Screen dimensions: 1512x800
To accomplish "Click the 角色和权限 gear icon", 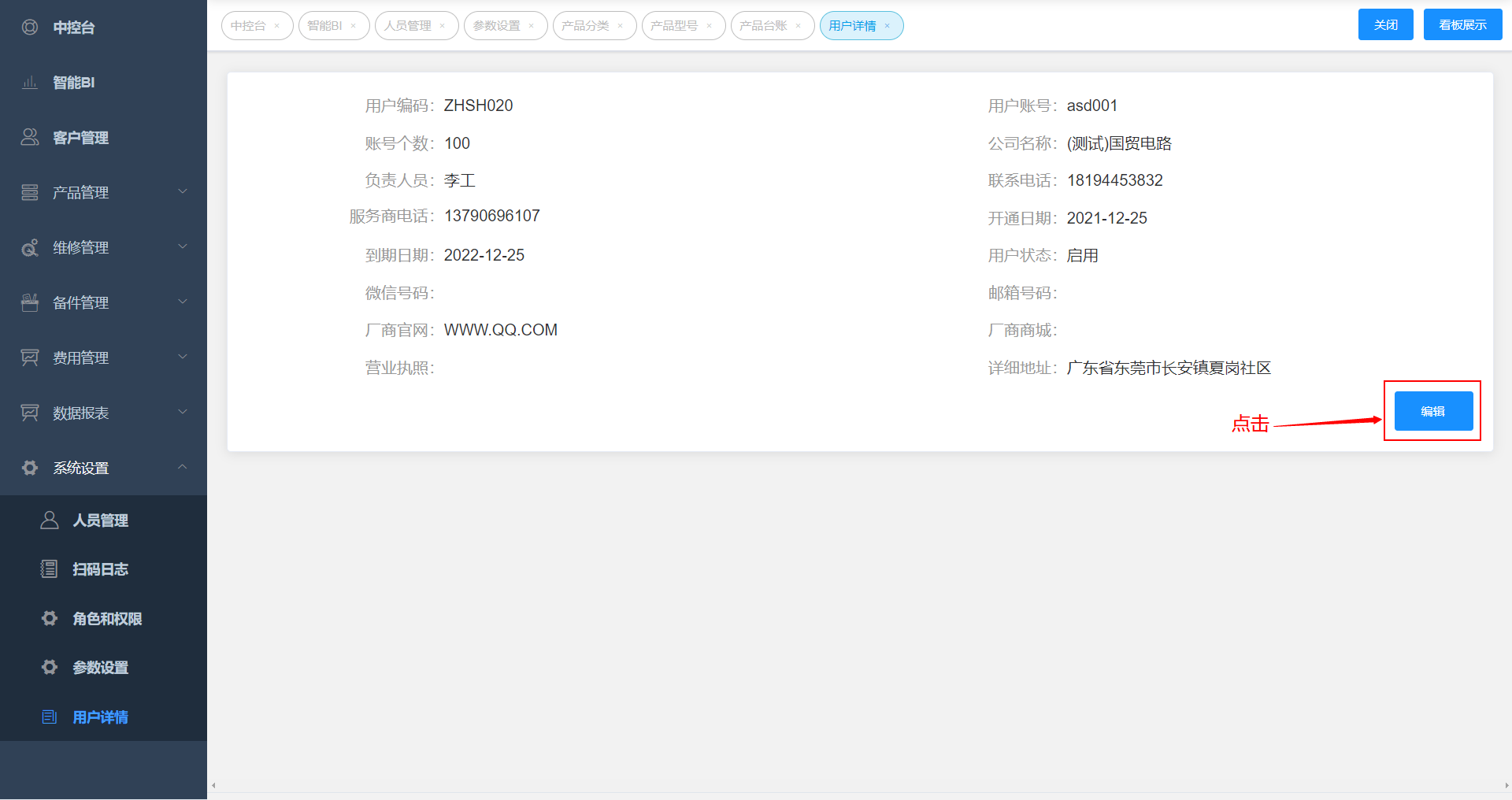I will tap(50, 619).
